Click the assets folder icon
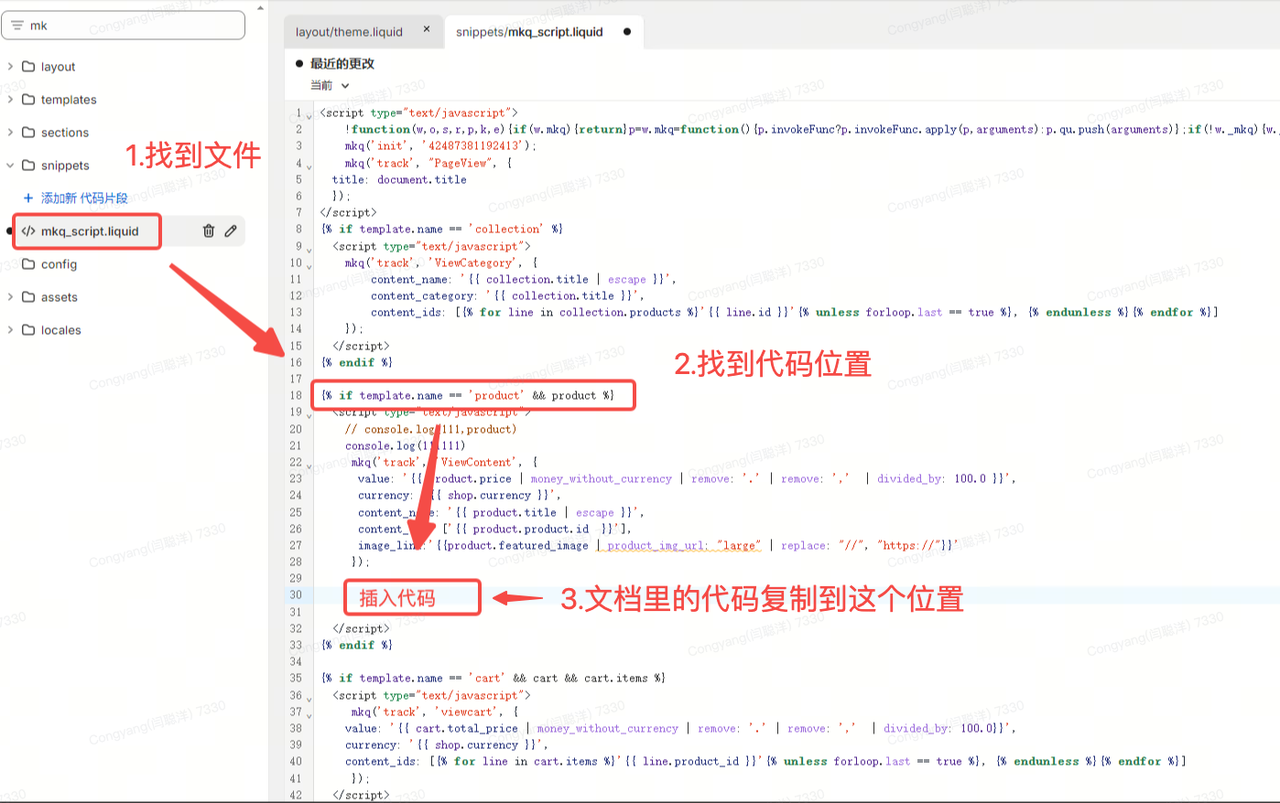1280x803 pixels. [x=28, y=298]
